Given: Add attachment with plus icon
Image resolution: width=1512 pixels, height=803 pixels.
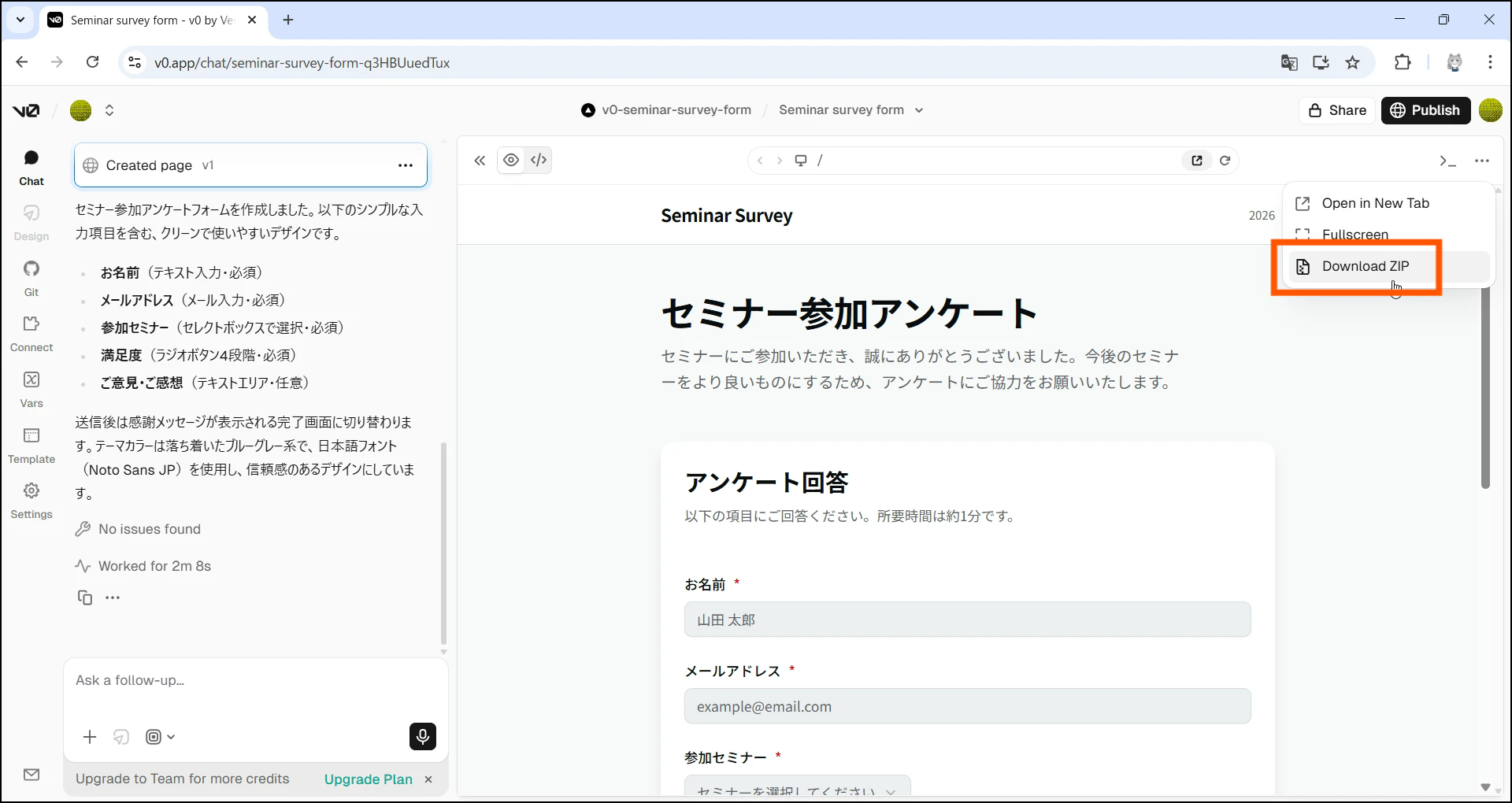Looking at the screenshot, I should pyautogui.click(x=90, y=737).
